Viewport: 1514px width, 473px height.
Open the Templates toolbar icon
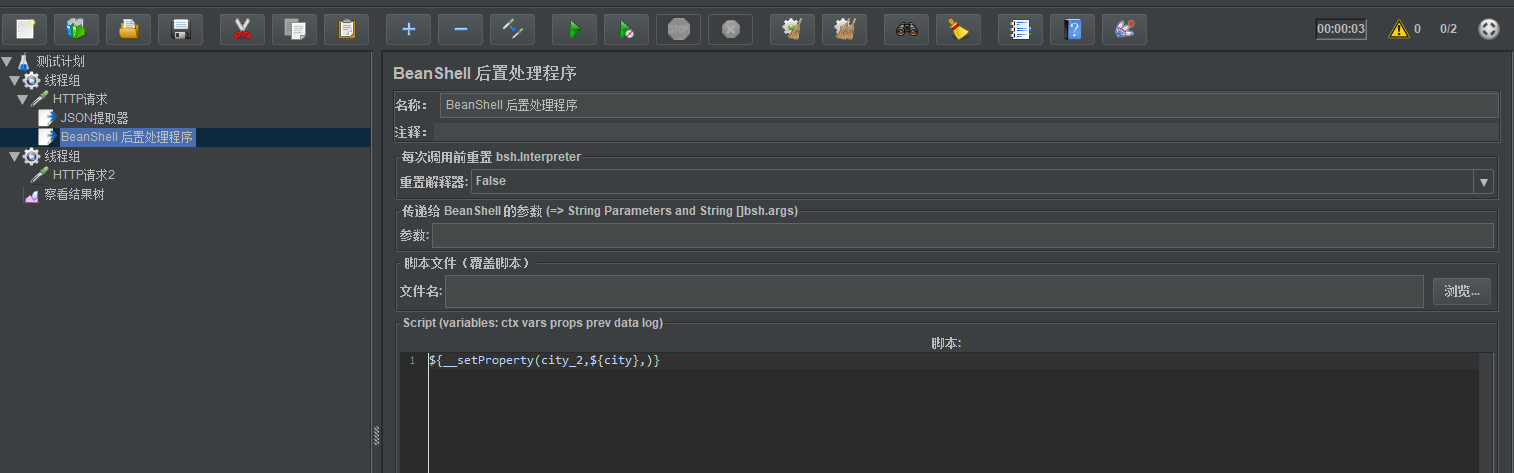pyautogui.click(x=76, y=29)
